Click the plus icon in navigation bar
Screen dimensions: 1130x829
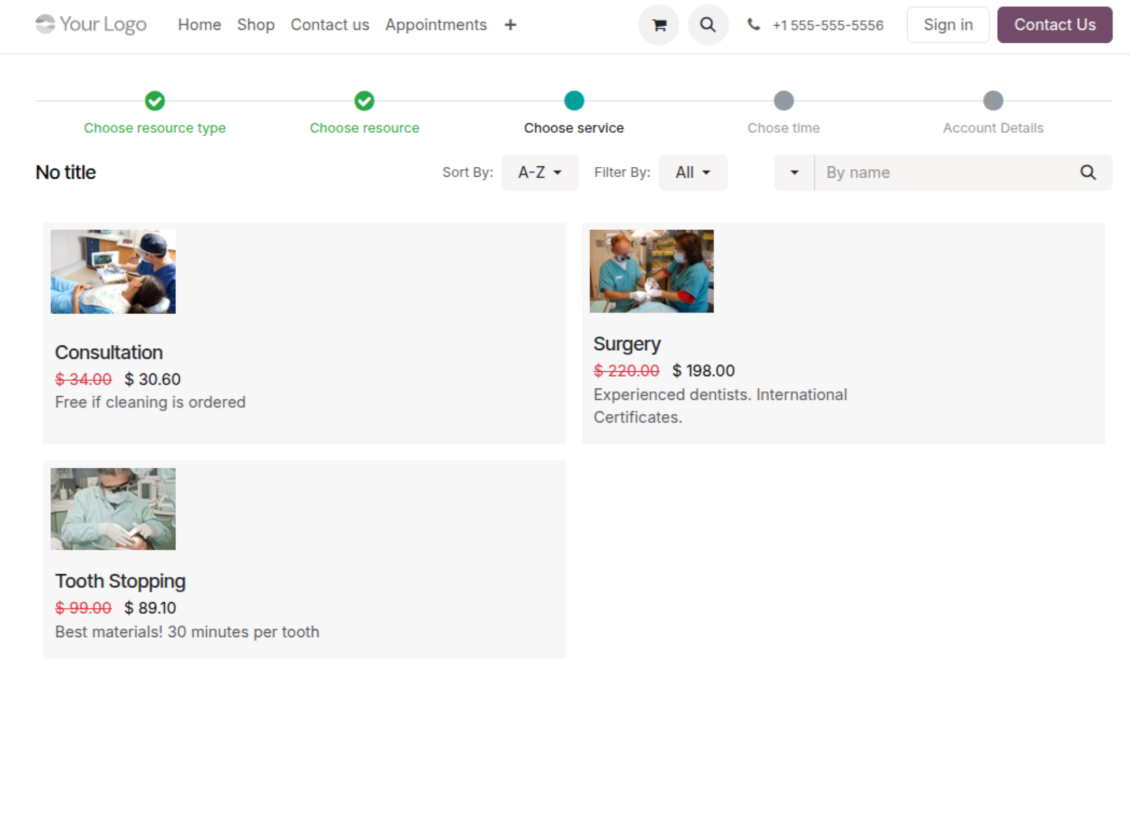[510, 25]
